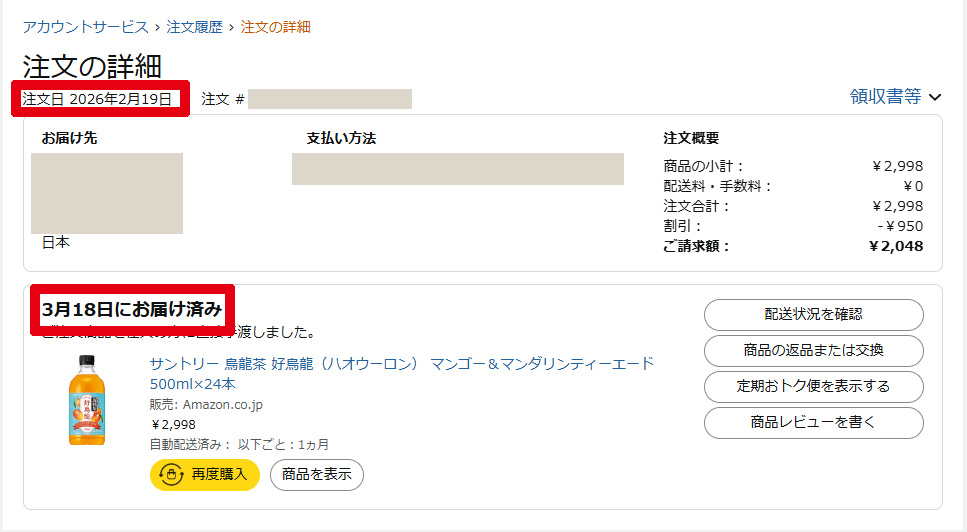Viewport: 967px width, 532px height.
Task: Click 配送状況を確認 button
Action: point(813,314)
